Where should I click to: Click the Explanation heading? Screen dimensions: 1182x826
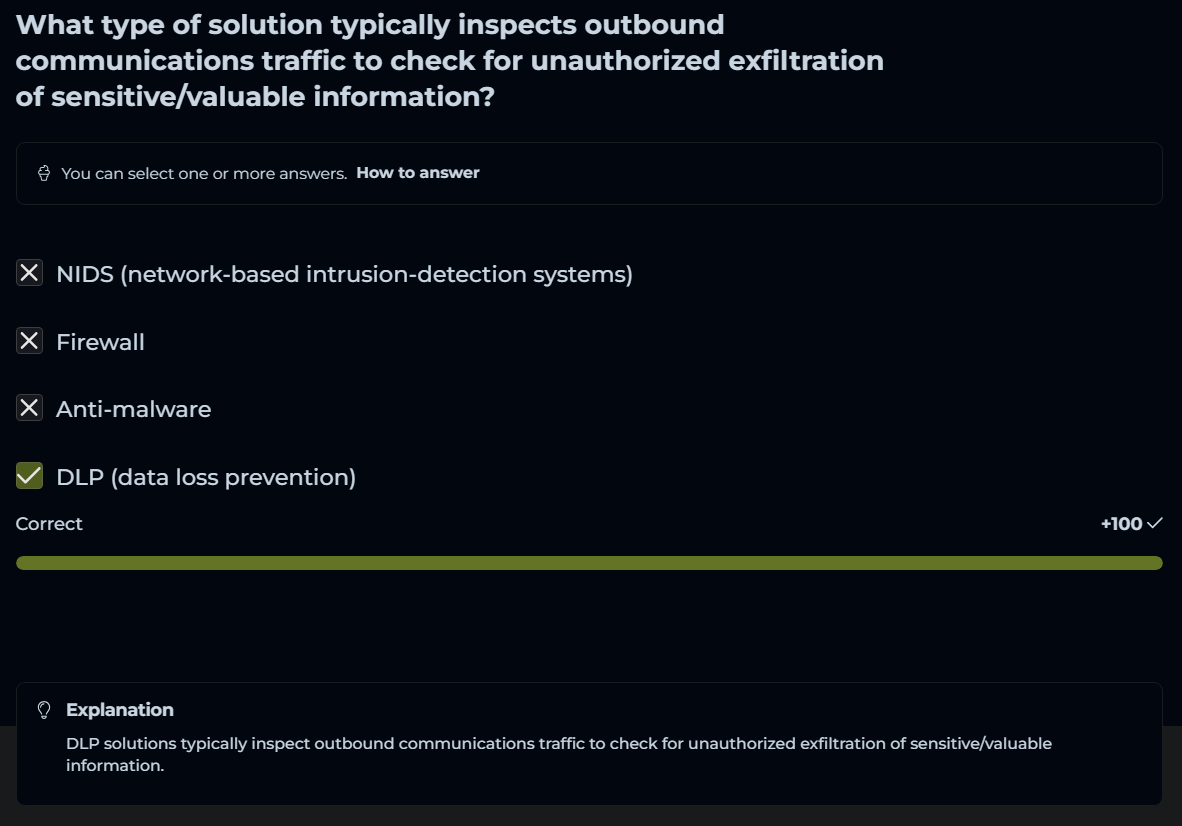(120, 710)
